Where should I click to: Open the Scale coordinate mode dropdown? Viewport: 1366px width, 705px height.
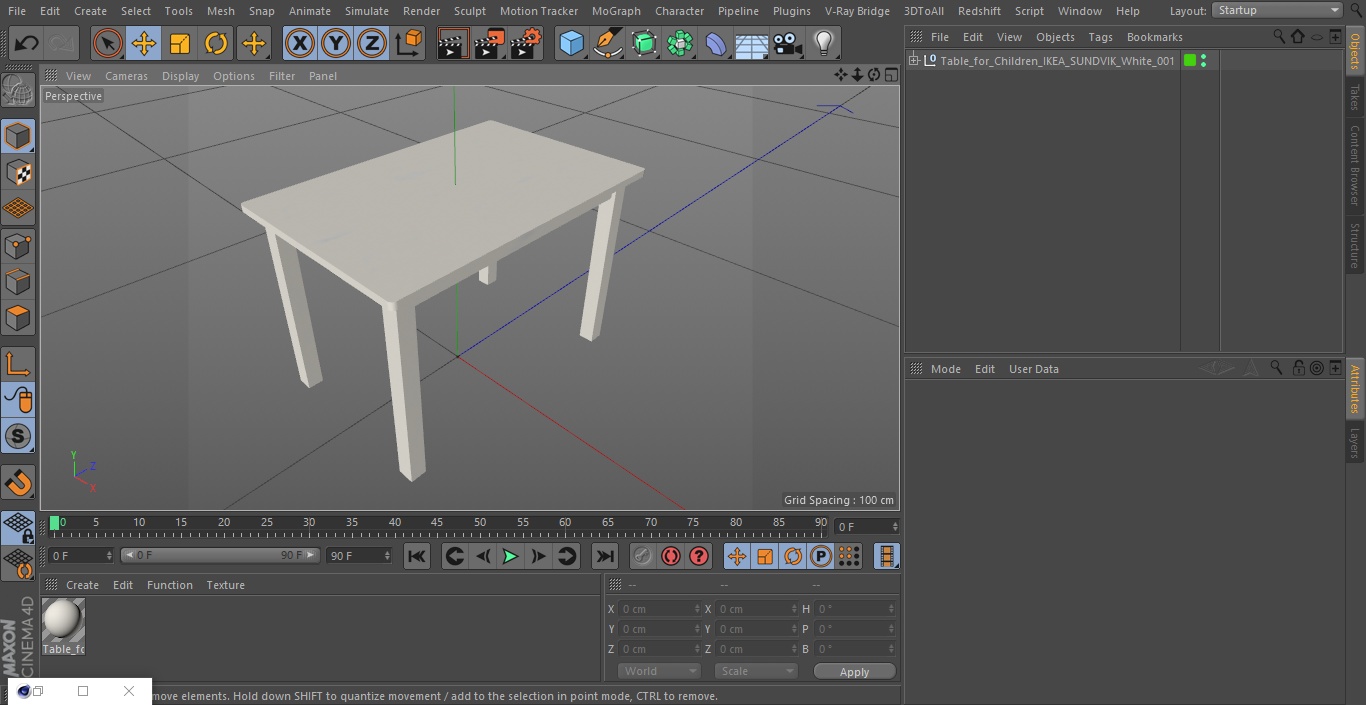[x=756, y=671]
